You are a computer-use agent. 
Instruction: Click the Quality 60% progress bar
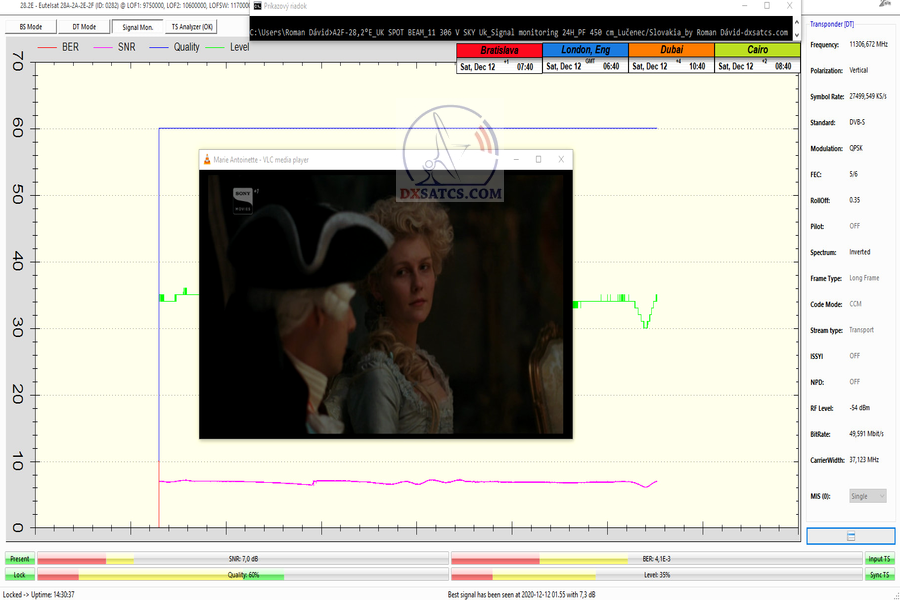point(240,576)
